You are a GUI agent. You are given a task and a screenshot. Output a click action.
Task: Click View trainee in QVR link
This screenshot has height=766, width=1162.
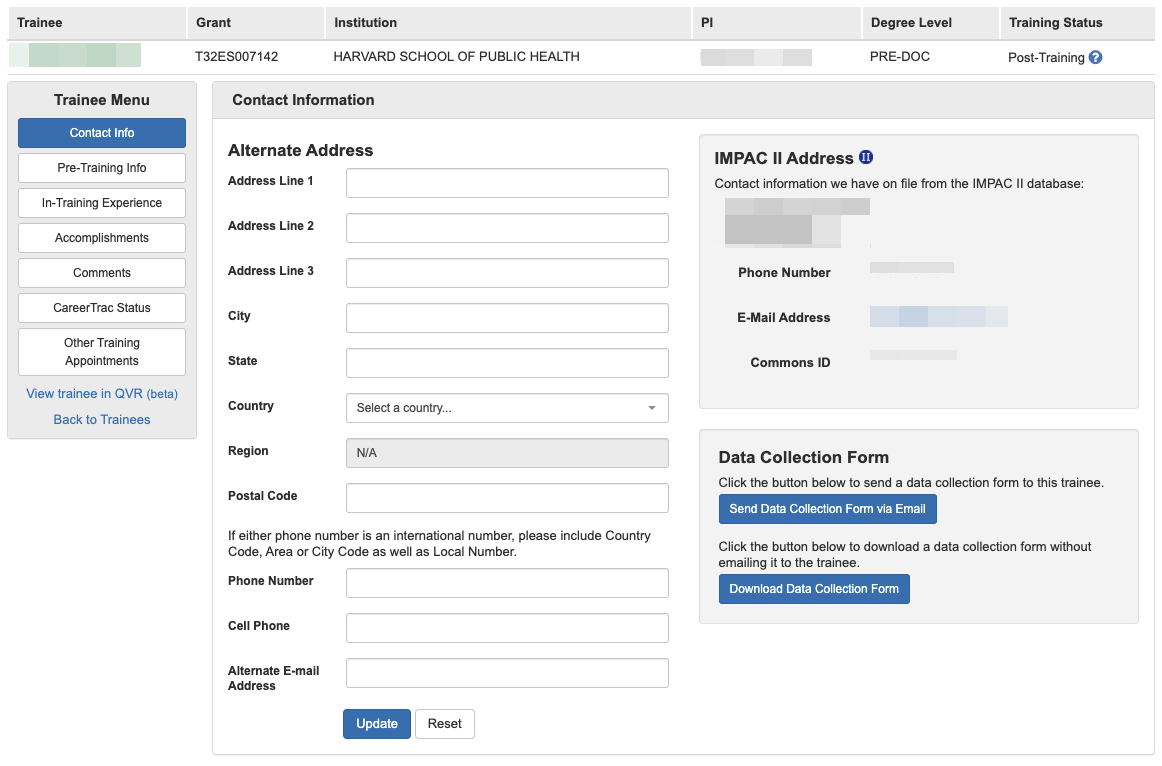(x=102, y=394)
